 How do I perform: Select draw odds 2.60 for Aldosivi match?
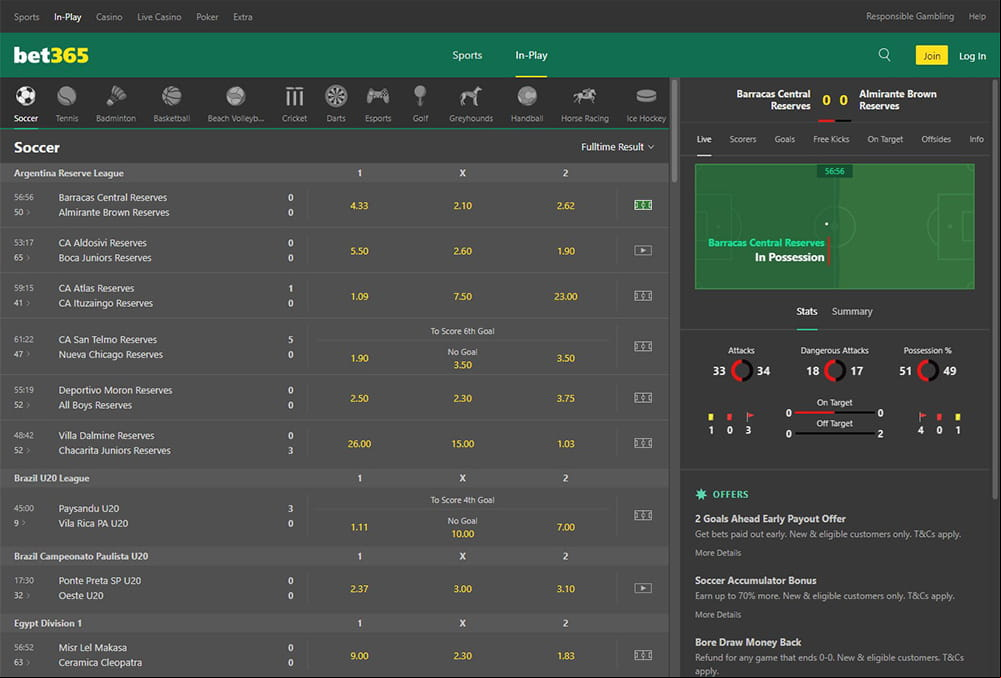(x=462, y=251)
